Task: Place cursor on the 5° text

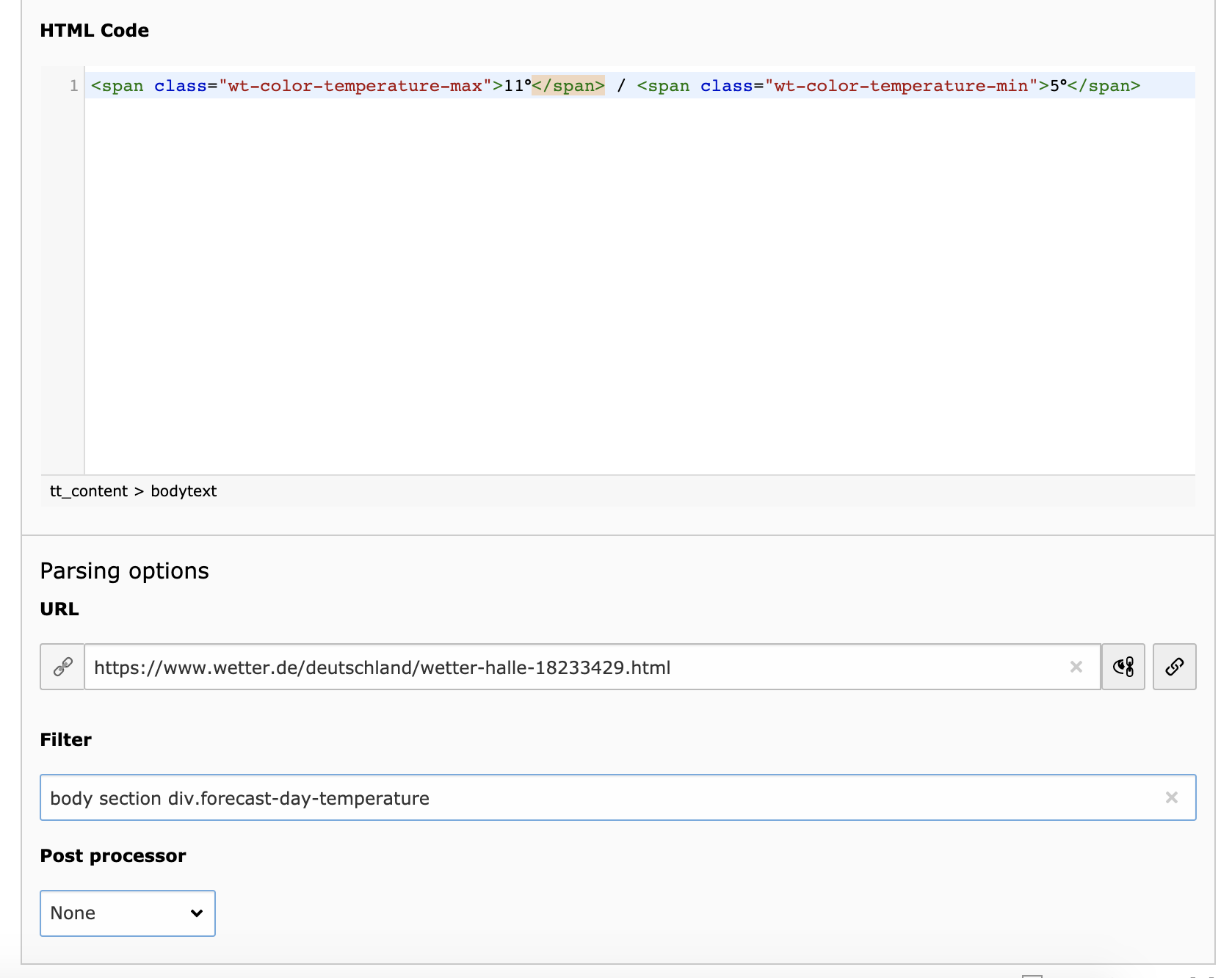Action: 1058,86
